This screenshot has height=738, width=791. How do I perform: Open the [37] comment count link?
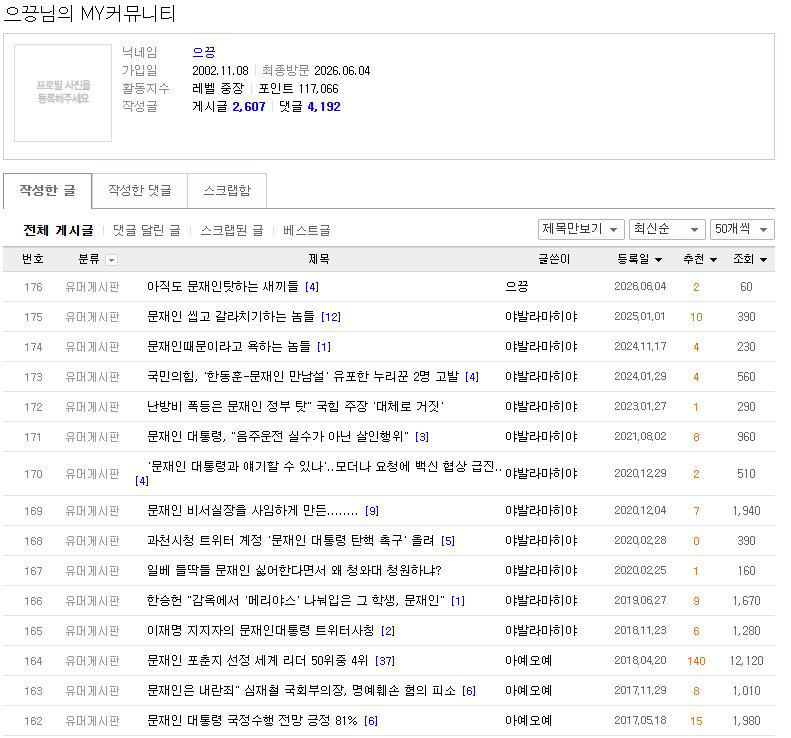385,661
